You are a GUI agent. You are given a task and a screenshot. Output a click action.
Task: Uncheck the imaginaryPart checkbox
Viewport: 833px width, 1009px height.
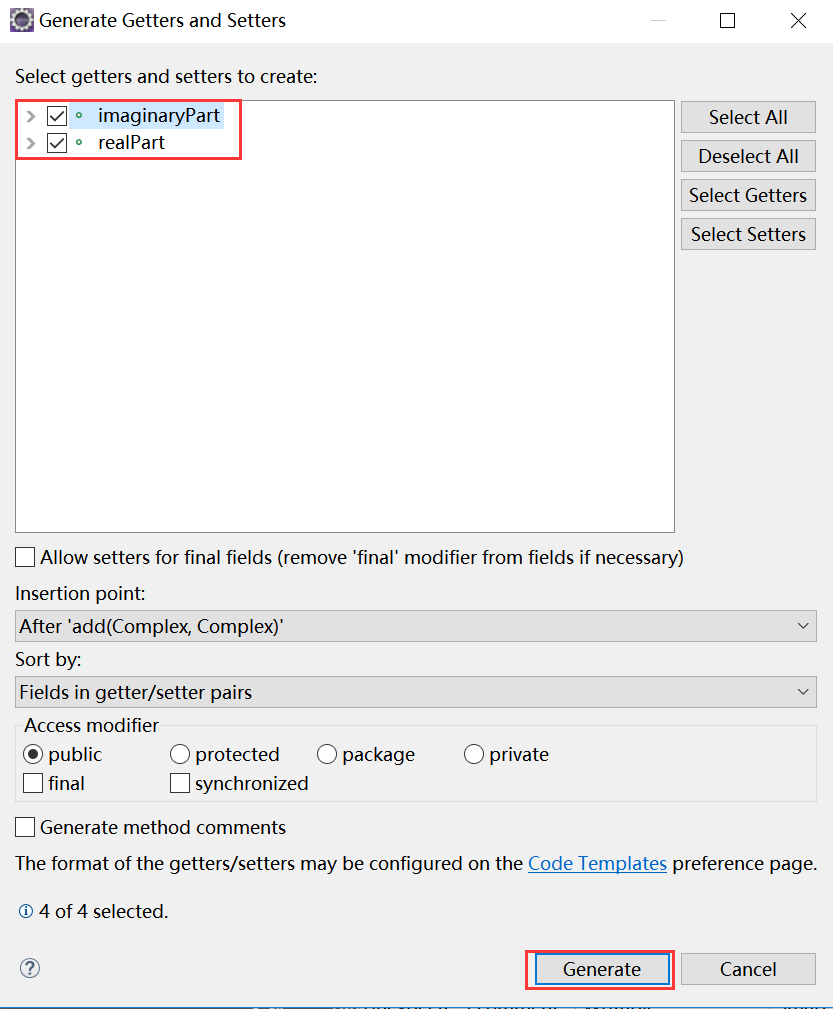(57, 115)
